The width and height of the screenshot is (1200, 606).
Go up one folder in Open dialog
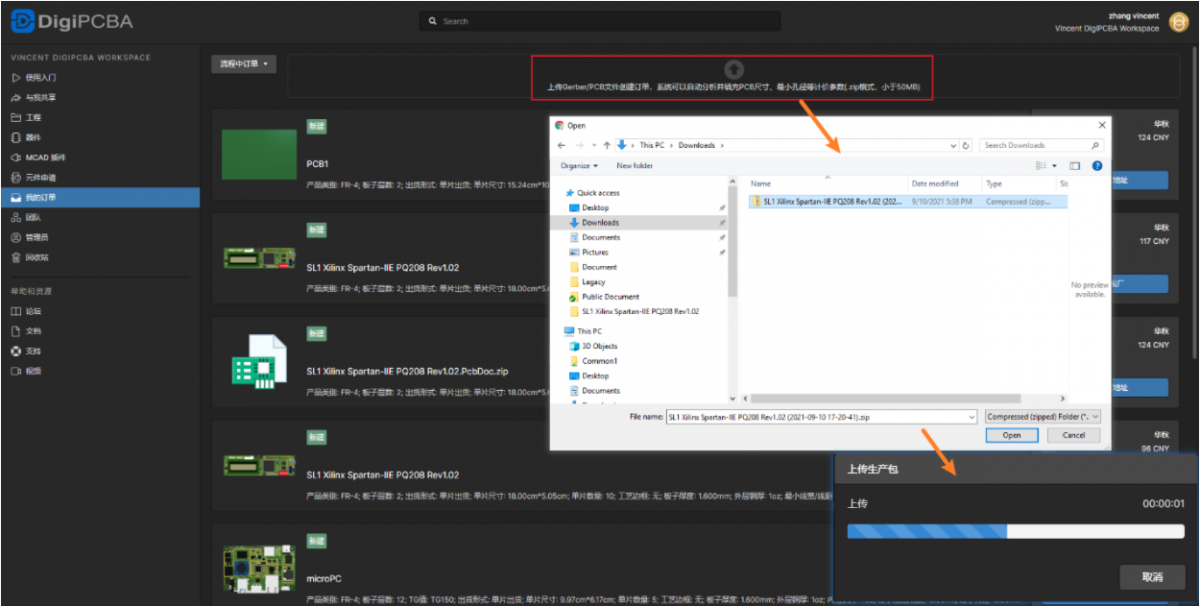click(x=607, y=145)
